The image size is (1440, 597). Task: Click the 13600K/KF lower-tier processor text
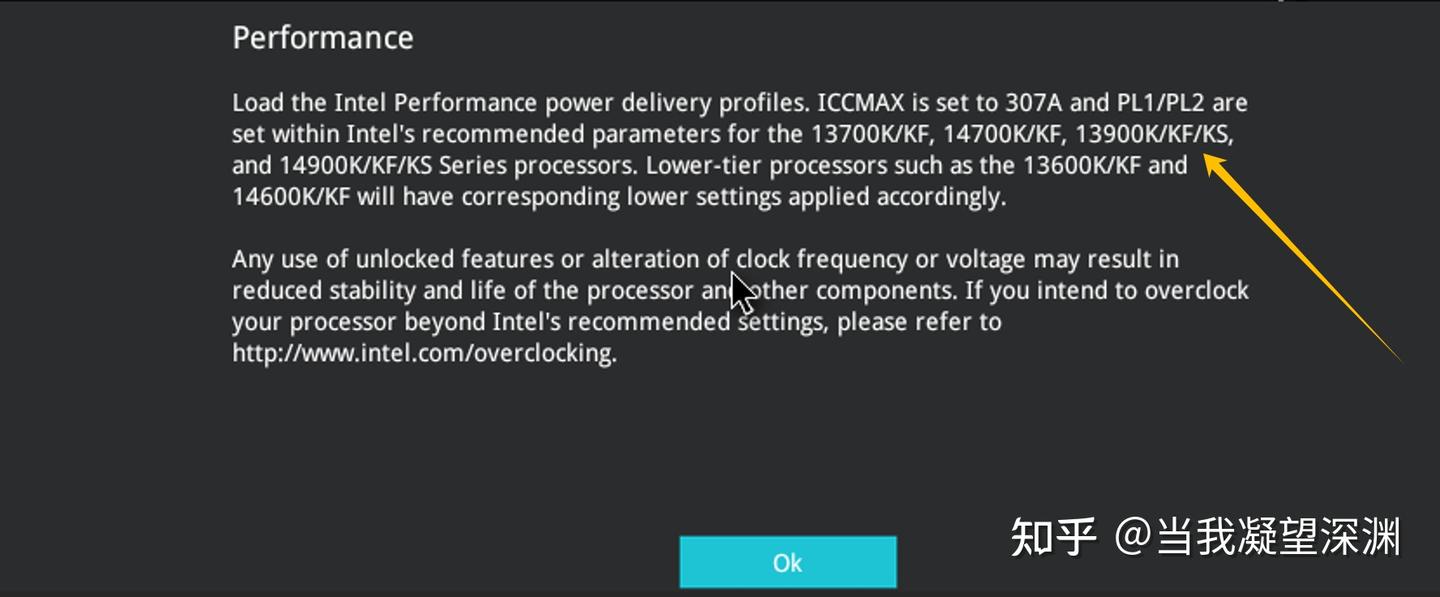[1085, 165]
